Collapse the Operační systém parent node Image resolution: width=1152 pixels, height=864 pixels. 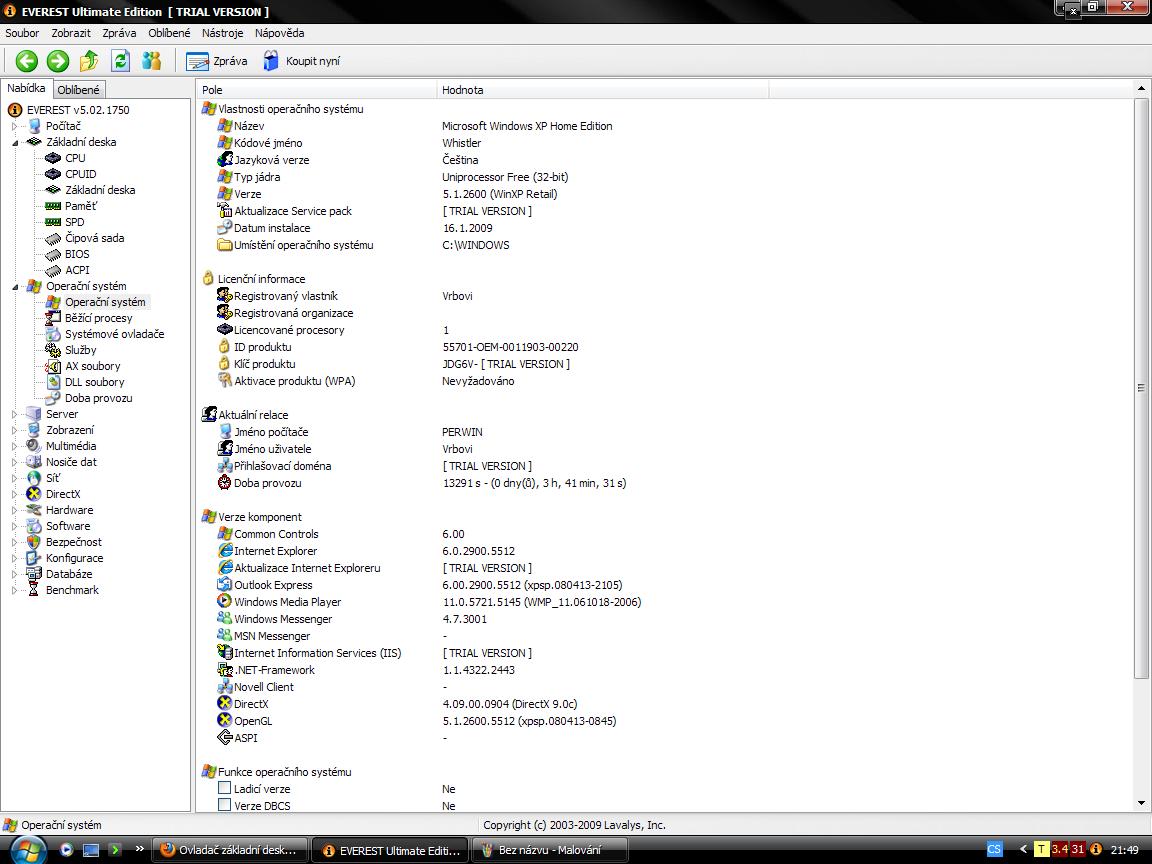(15, 287)
